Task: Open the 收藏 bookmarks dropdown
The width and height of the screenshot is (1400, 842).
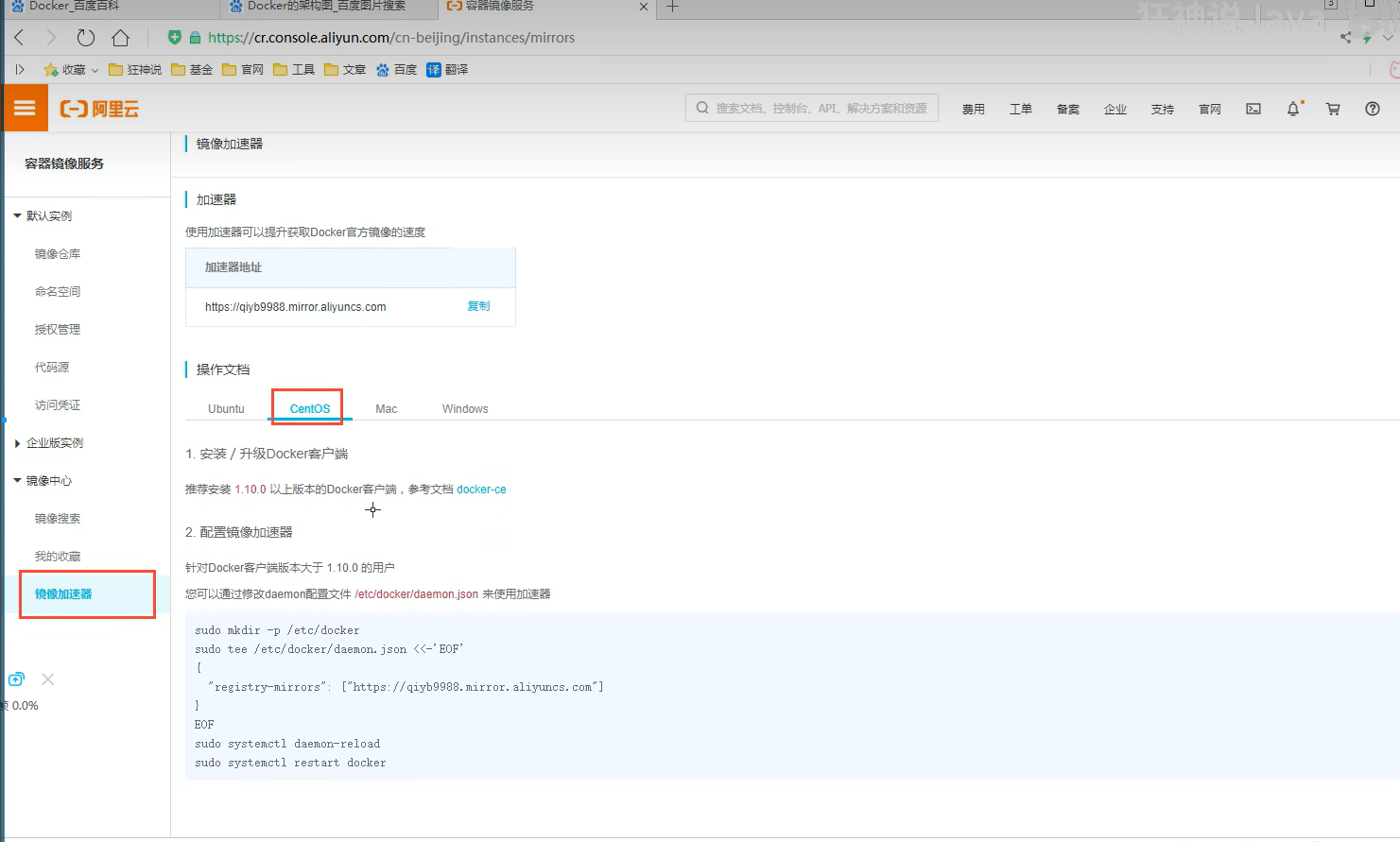Action: 72,70
